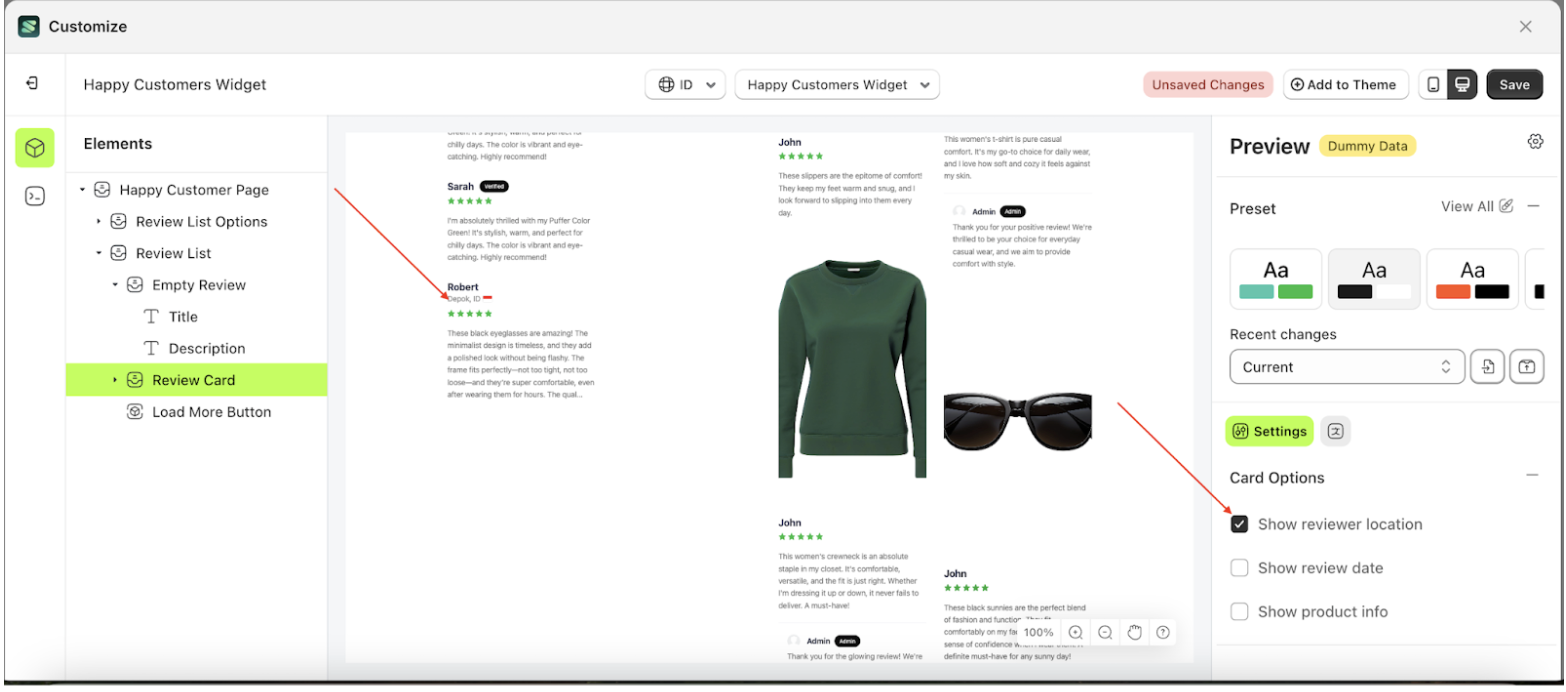
Task: Open the Preview settings gear icon
Action: click(1535, 142)
